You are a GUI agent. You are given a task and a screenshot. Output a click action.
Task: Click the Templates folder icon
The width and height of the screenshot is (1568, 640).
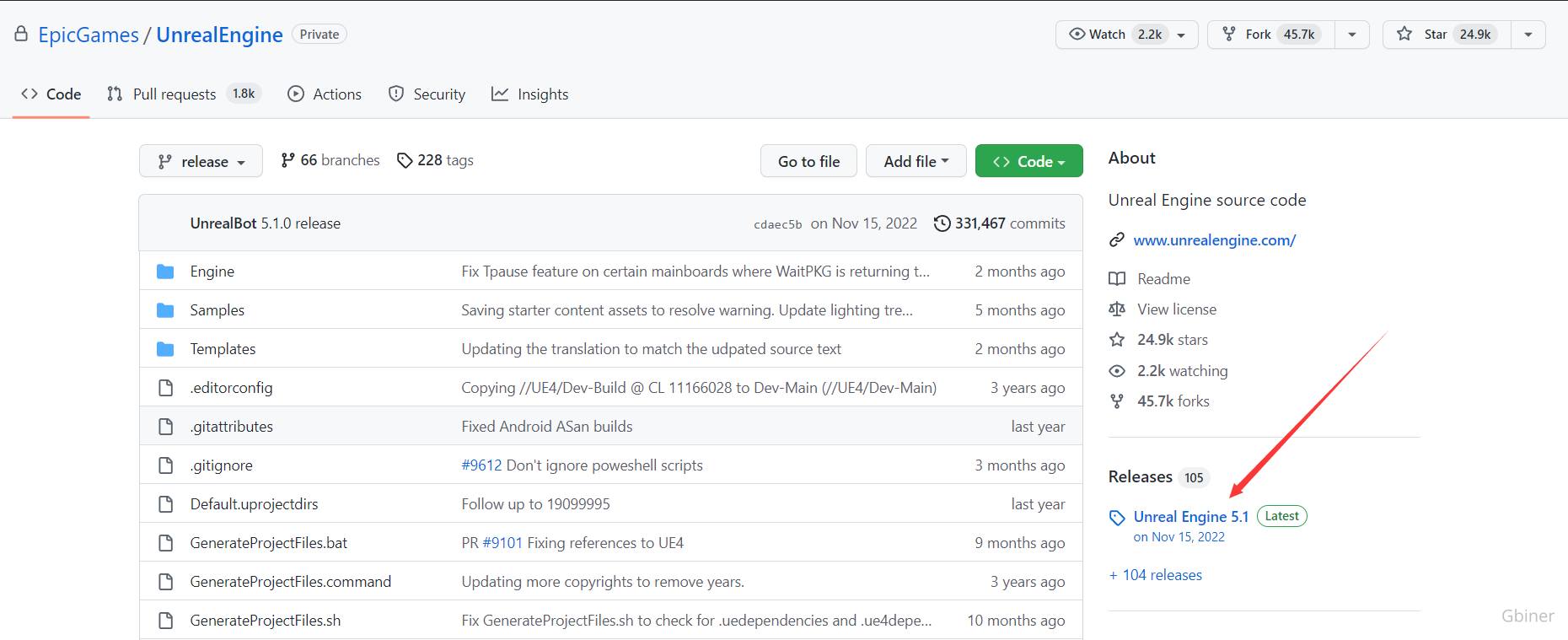pos(165,349)
